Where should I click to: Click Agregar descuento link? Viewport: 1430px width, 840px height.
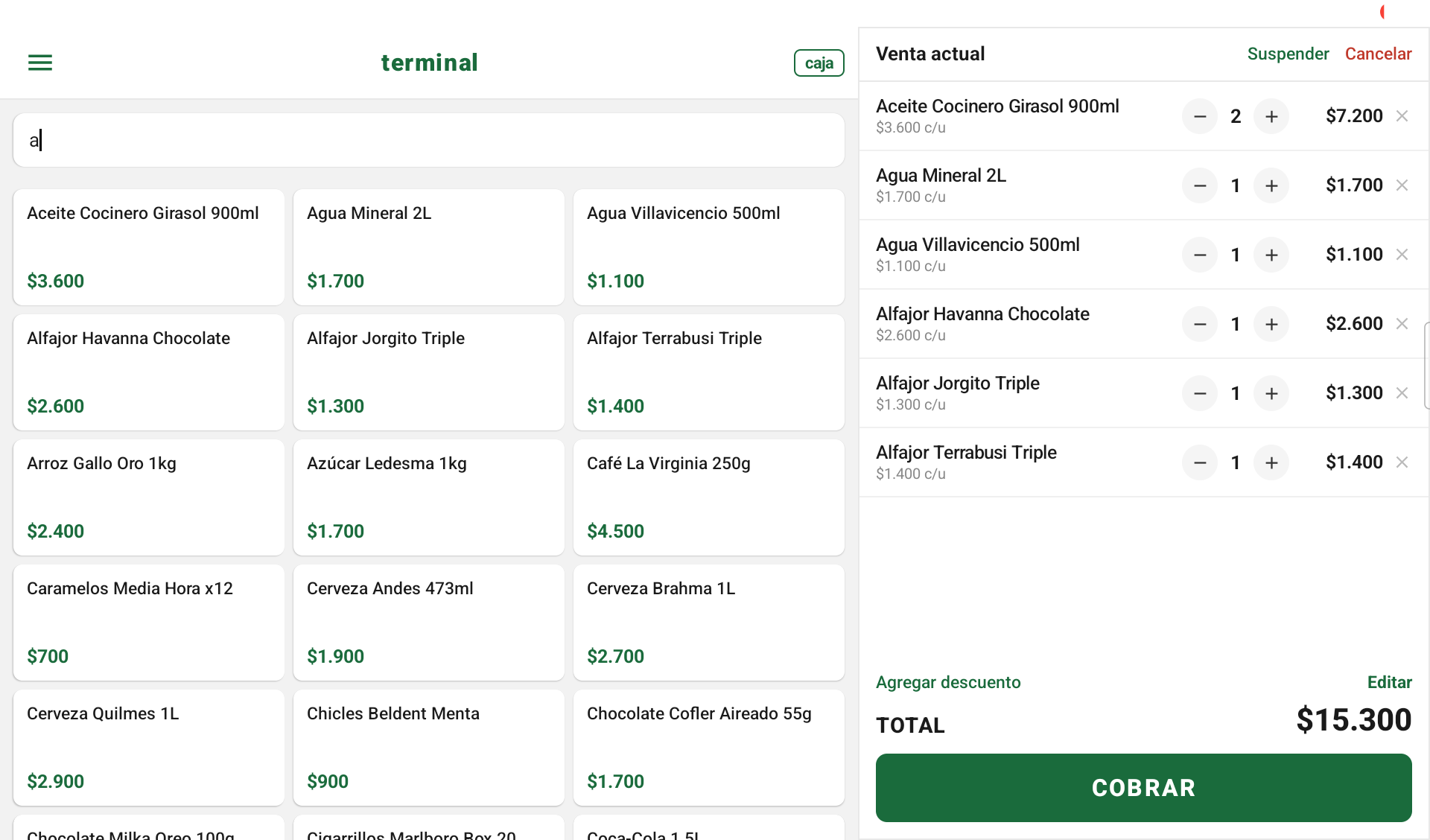point(948,682)
